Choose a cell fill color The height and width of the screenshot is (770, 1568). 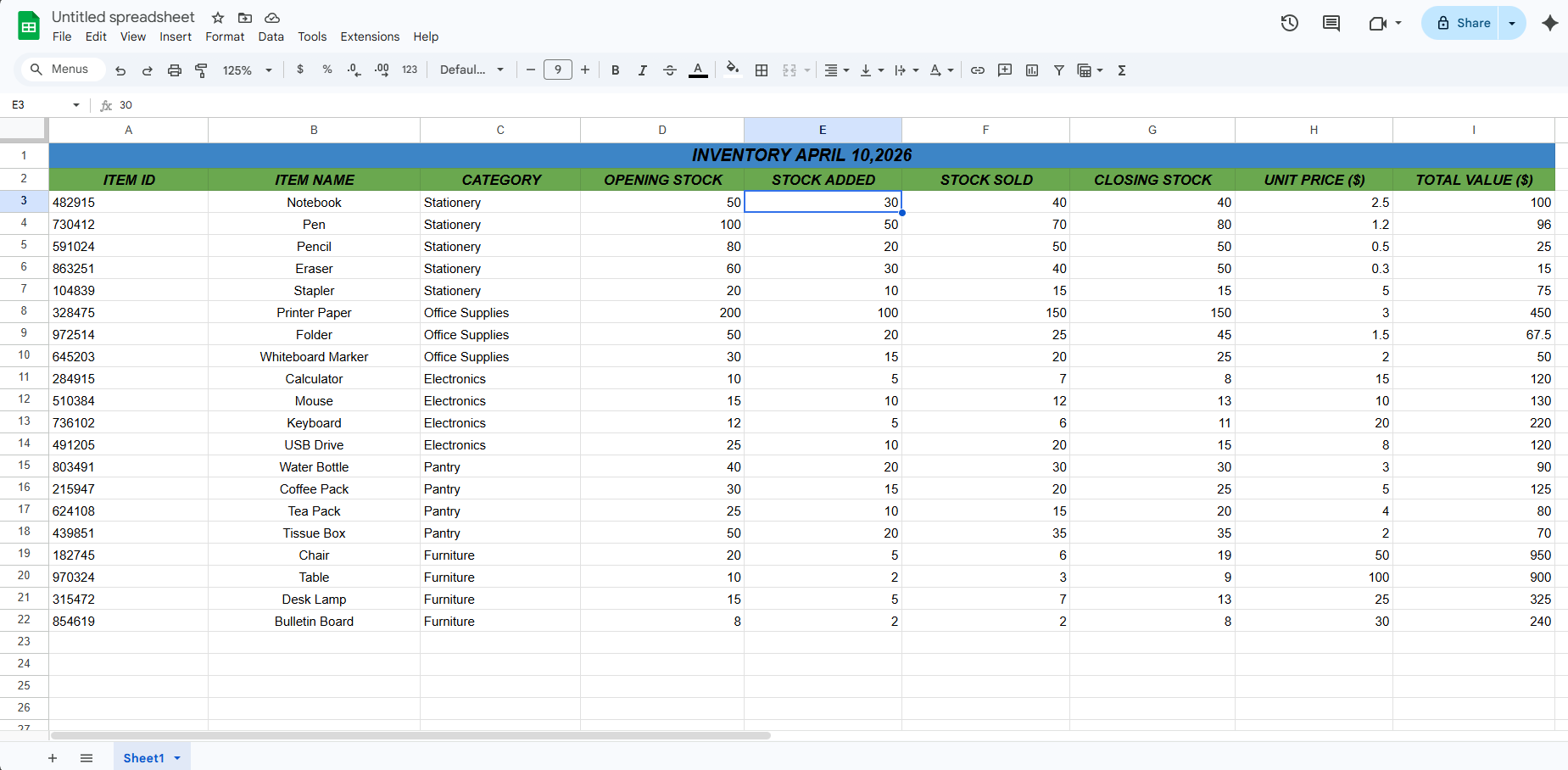tap(733, 70)
